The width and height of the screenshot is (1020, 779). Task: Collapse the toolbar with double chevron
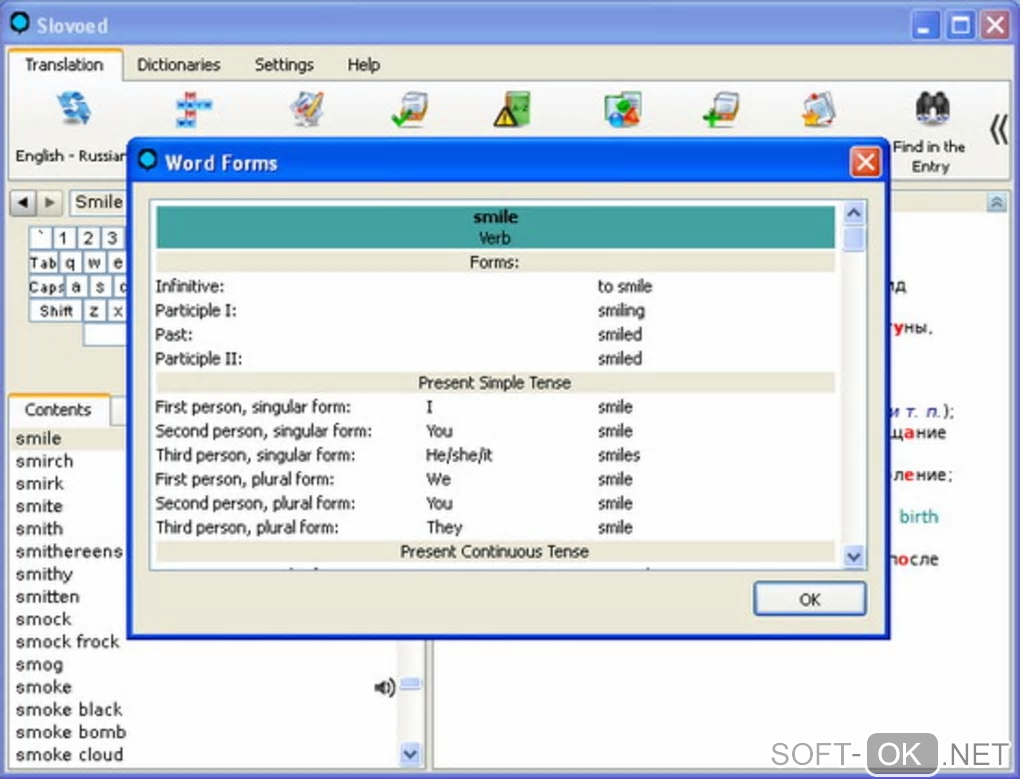click(x=999, y=129)
